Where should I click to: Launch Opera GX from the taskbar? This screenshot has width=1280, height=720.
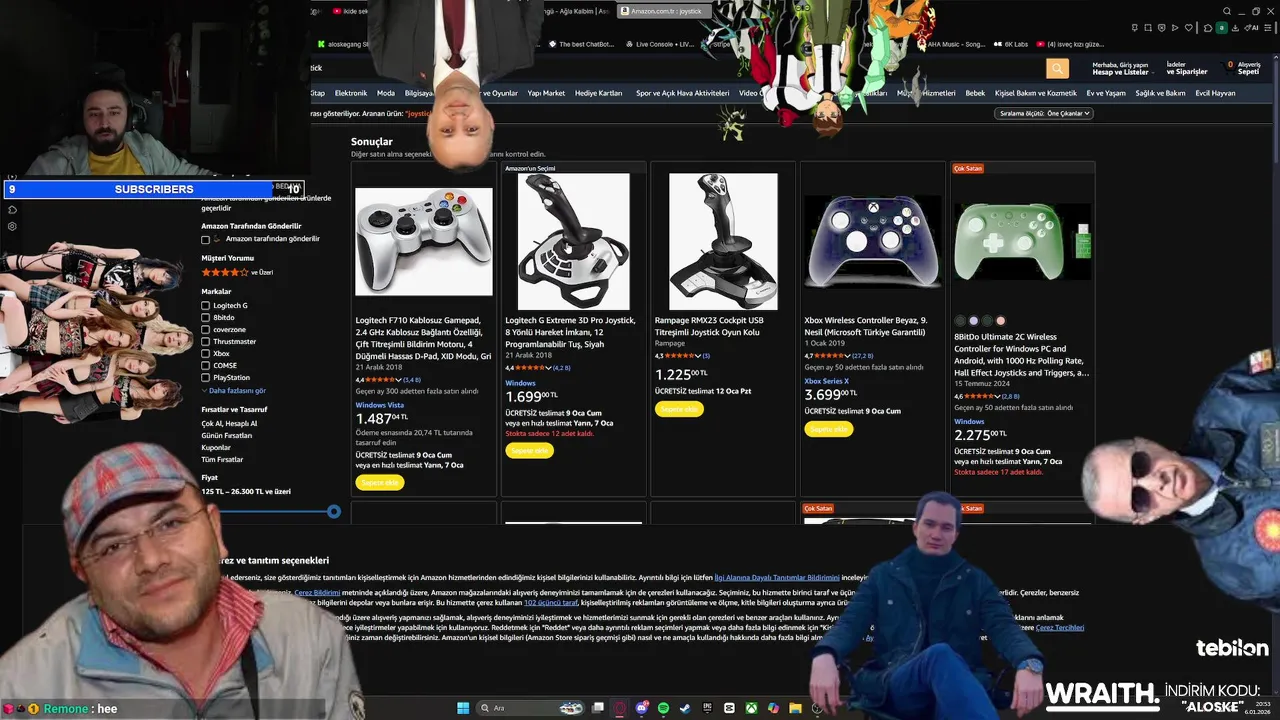[x=620, y=708]
